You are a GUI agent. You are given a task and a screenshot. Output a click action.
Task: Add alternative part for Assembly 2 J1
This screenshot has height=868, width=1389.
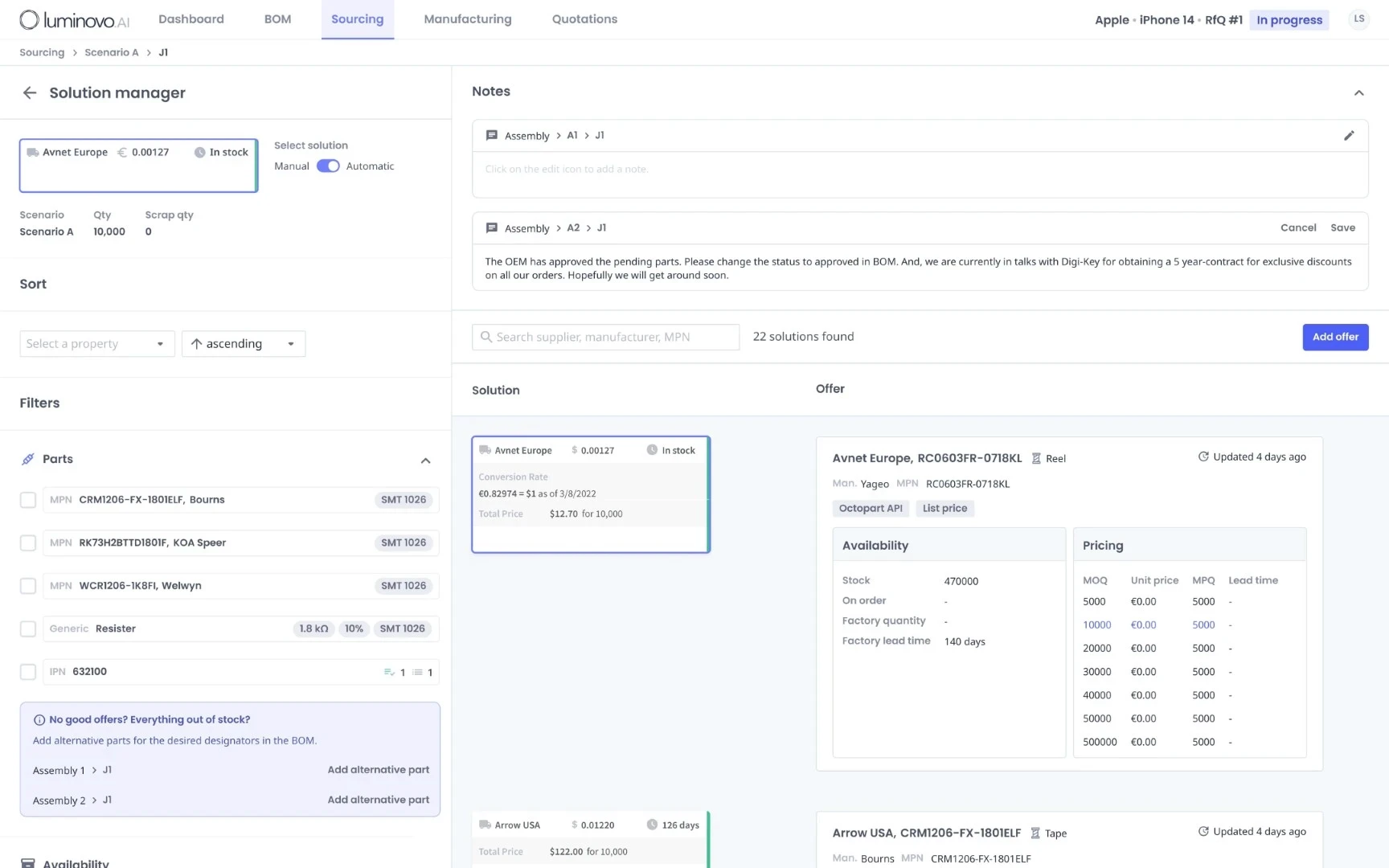point(379,800)
